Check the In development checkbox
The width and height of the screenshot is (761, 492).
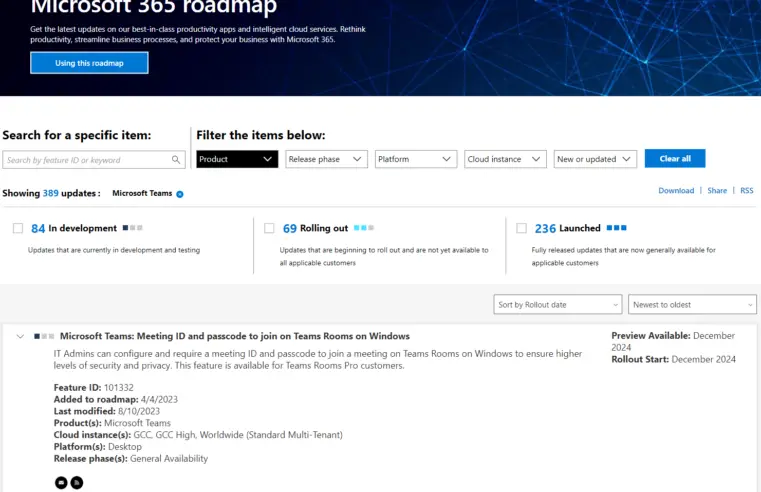point(18,228)
